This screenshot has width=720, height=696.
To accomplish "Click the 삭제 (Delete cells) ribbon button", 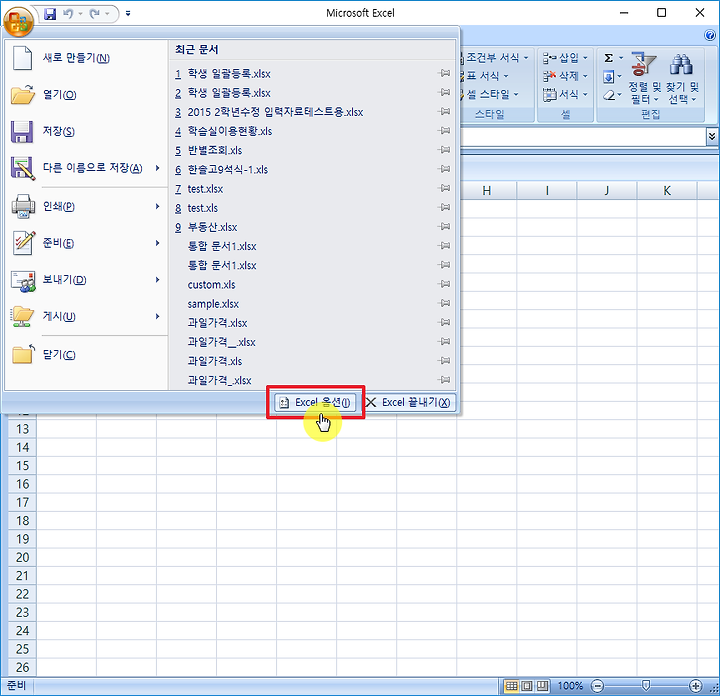I will click(x=565, y=76).
